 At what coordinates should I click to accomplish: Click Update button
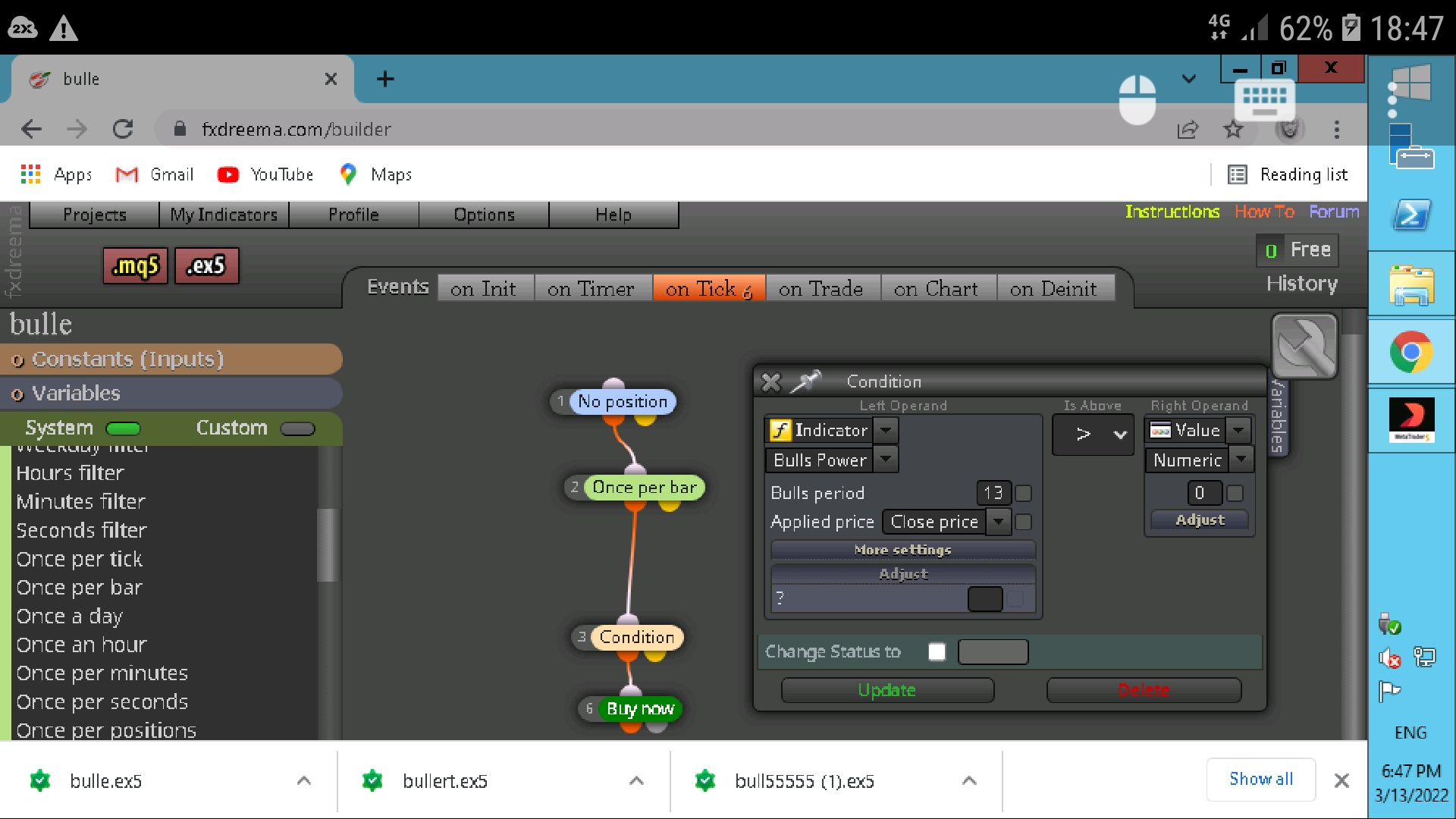click(887, 691)
